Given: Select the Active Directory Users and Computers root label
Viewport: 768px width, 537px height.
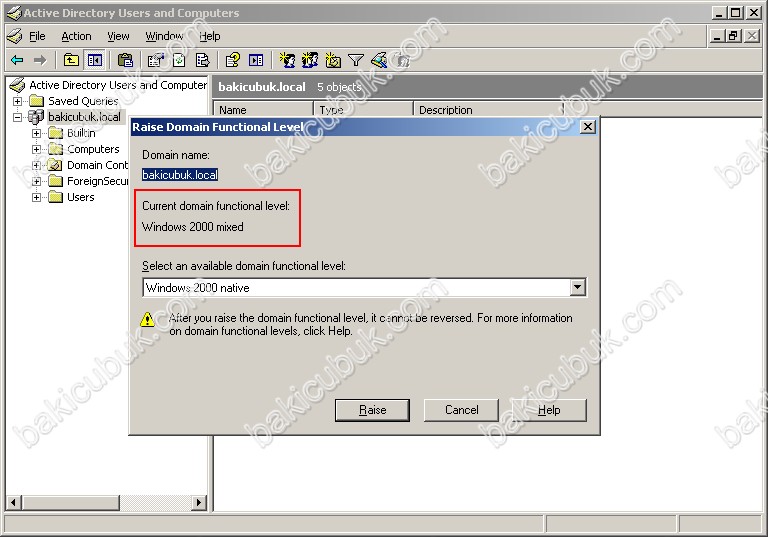Looking at the screenshot, I should [118, 85].
